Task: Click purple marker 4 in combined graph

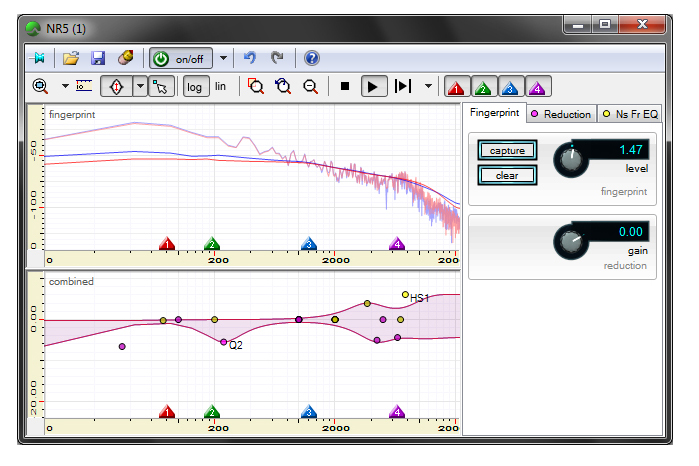Action: coord(397,412)
